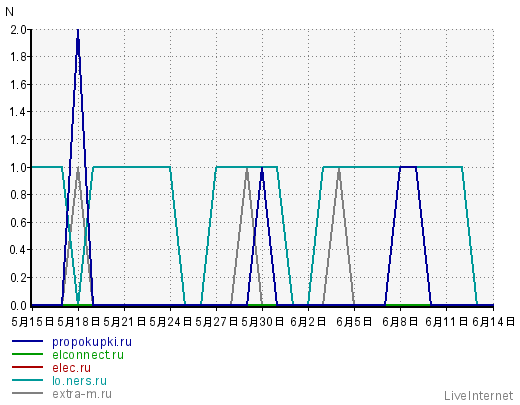The height and width of the screenshot is (405, 520).
Task: Click the teal lo.ners.ru legend line
Action: tap(27, 380)
